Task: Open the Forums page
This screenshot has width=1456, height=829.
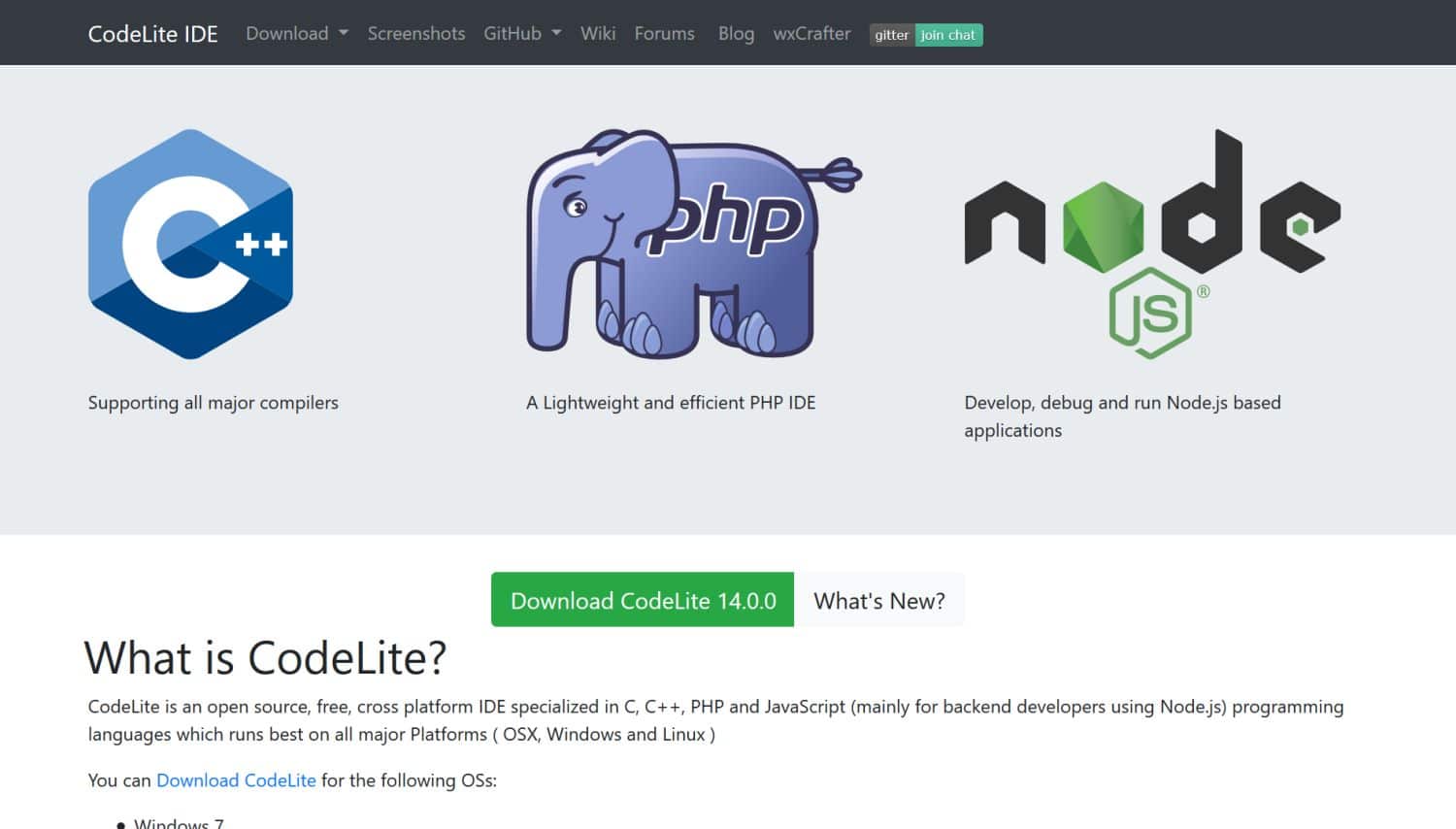Action: (x=664, y=33)
